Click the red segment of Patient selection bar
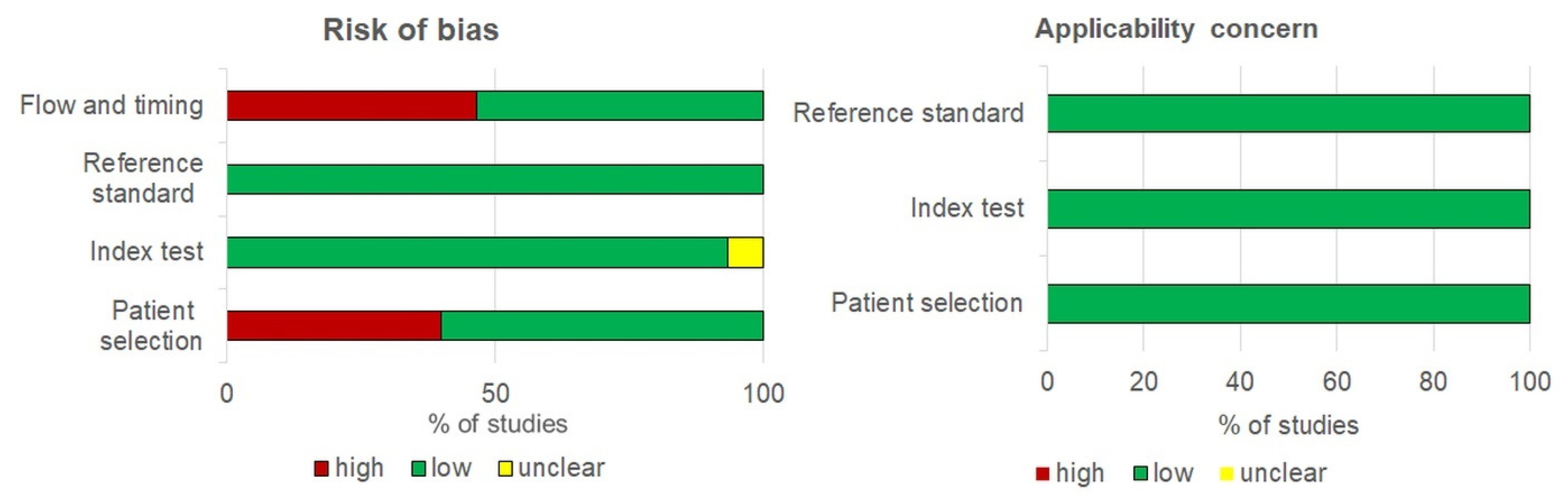1568x496 pixels. point(334,326)
